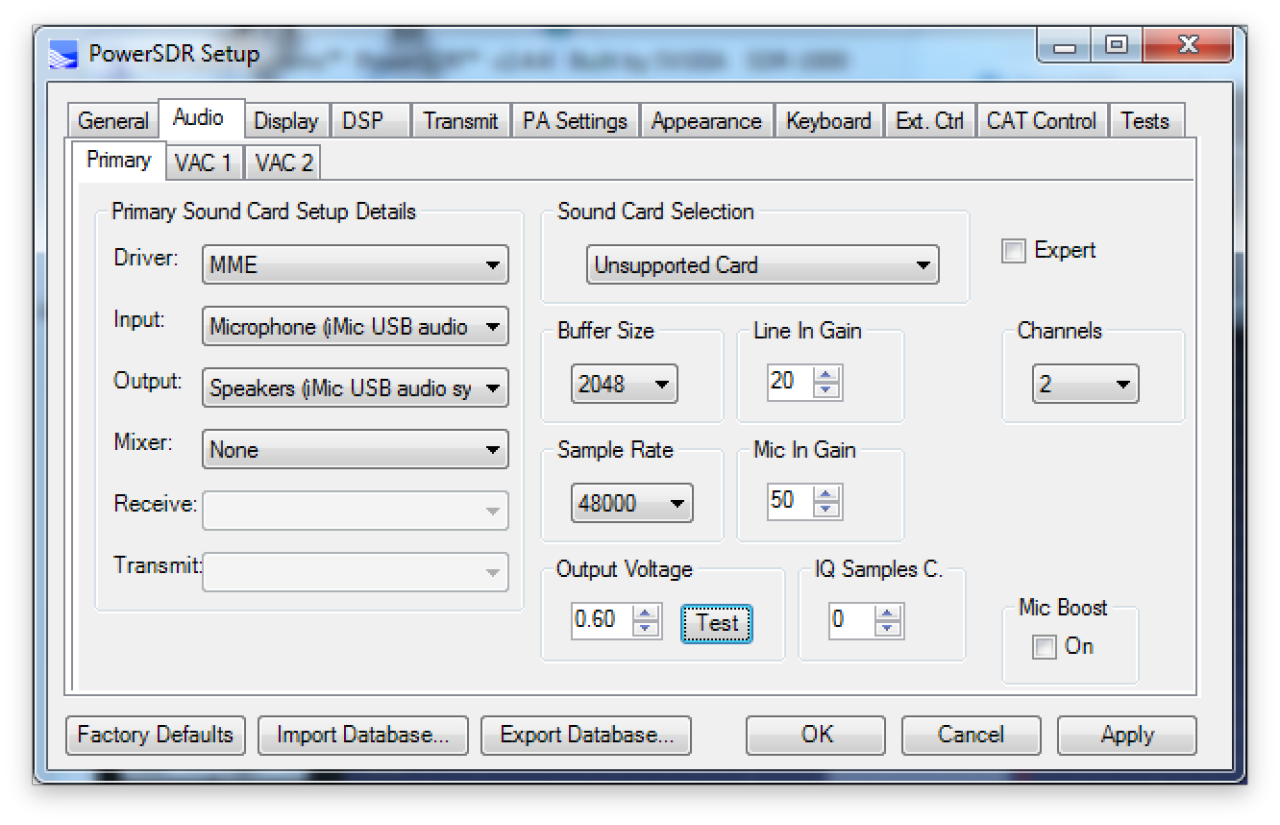Click Import Database button
Viewport: 1280px width, 825px height.
363,735
